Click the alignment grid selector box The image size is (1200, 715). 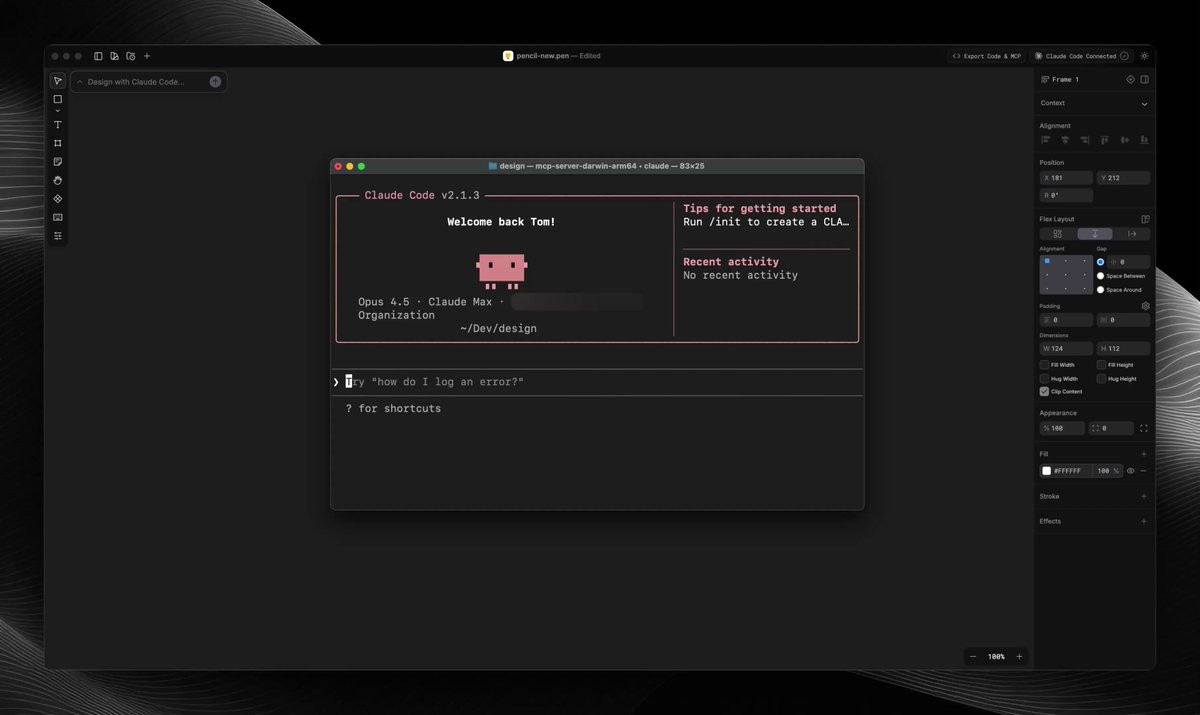coord(1066,274)
